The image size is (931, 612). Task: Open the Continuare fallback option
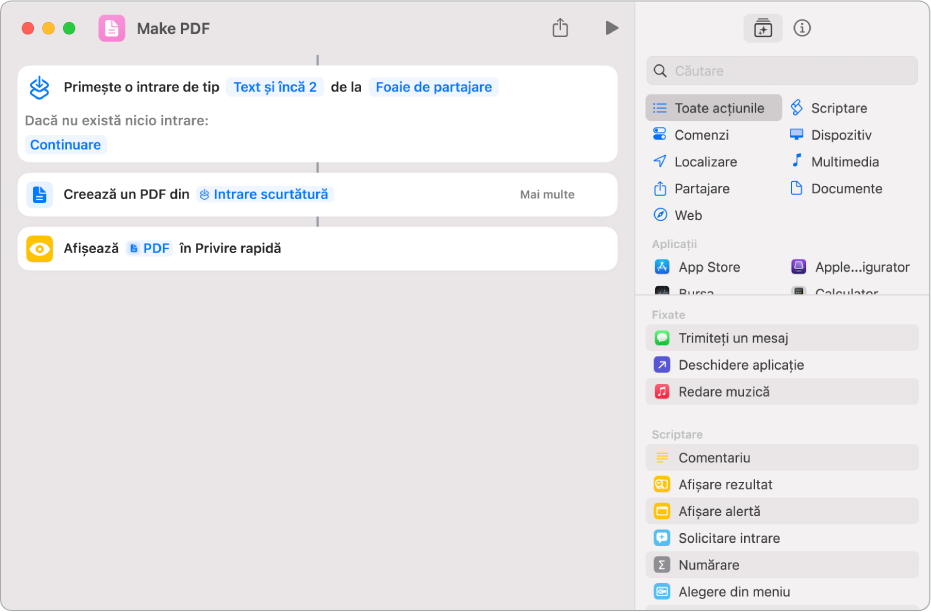pos(65,145)
